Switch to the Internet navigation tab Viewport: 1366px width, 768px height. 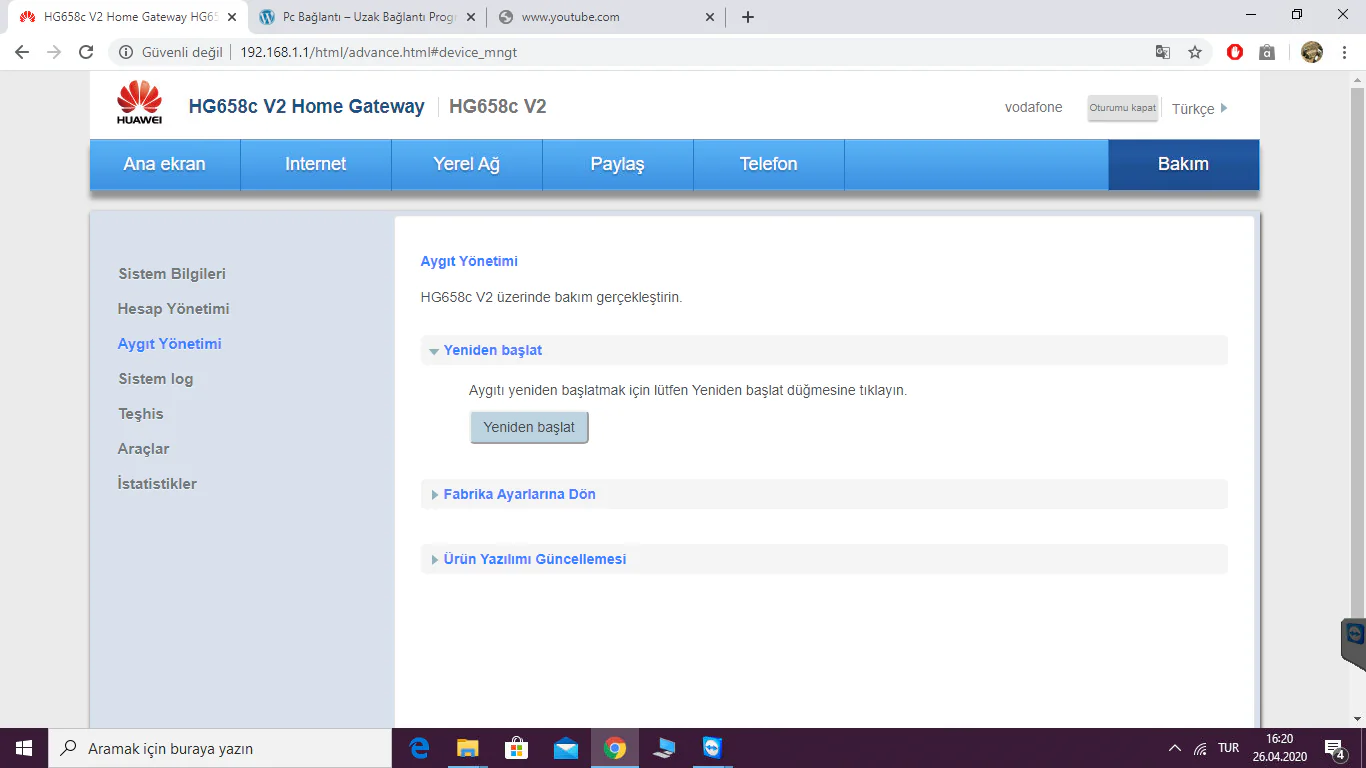[x=315, y=164]
